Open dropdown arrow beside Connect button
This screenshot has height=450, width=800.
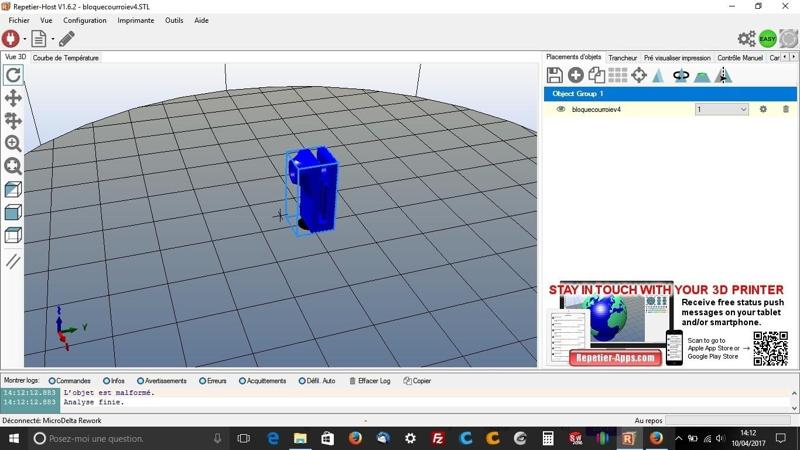[24, 39]
